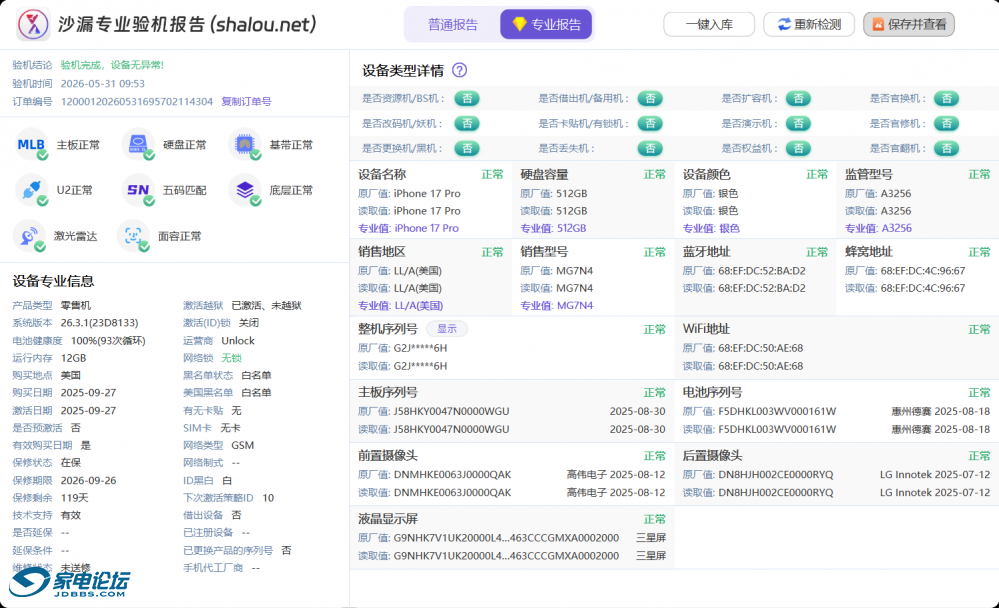
Task: Click the 否 badge for 是否借出机/备用机
Action: click(x=650, y=98)
